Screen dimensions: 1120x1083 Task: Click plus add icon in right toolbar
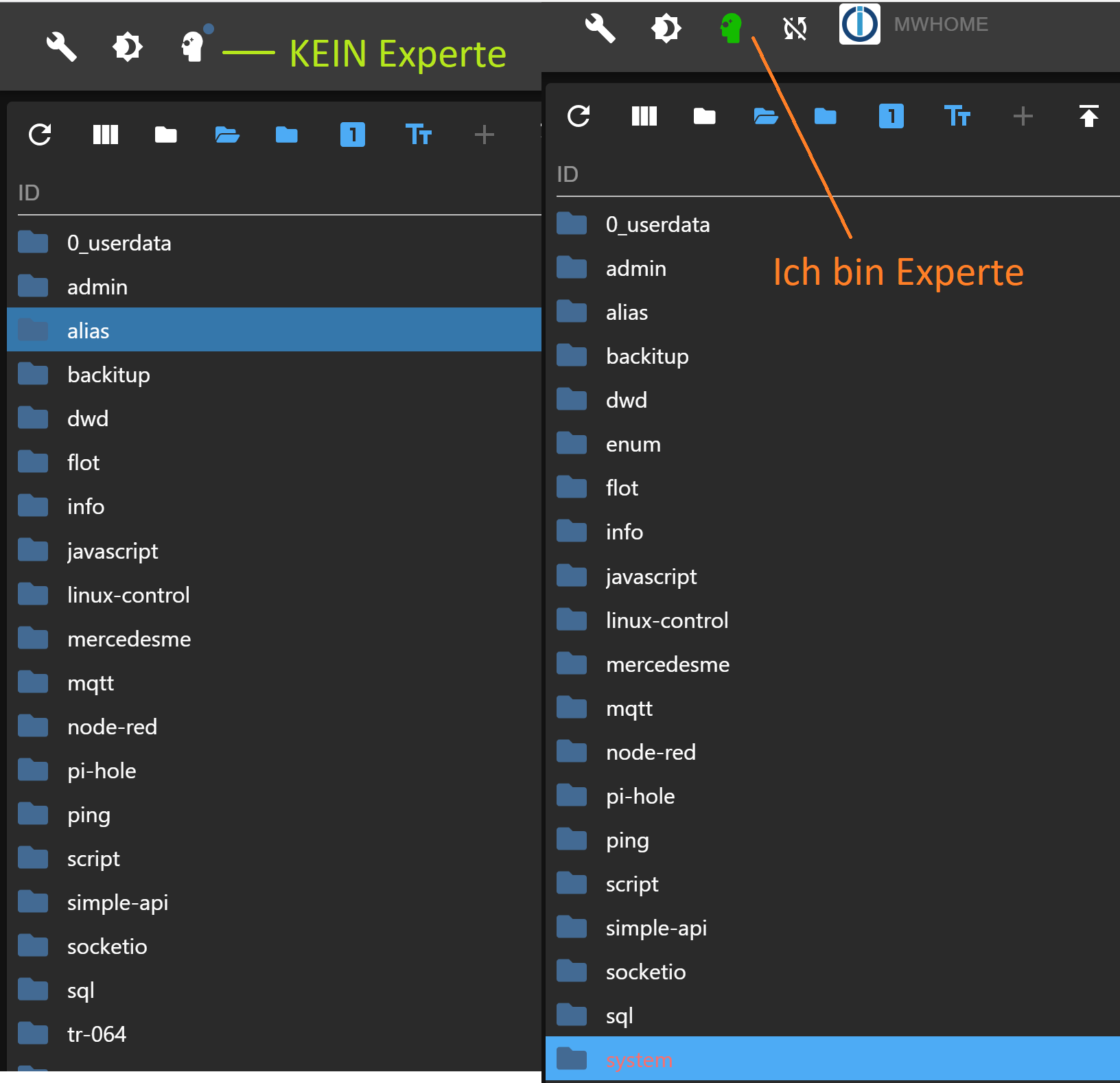[x=1023, y=116]
